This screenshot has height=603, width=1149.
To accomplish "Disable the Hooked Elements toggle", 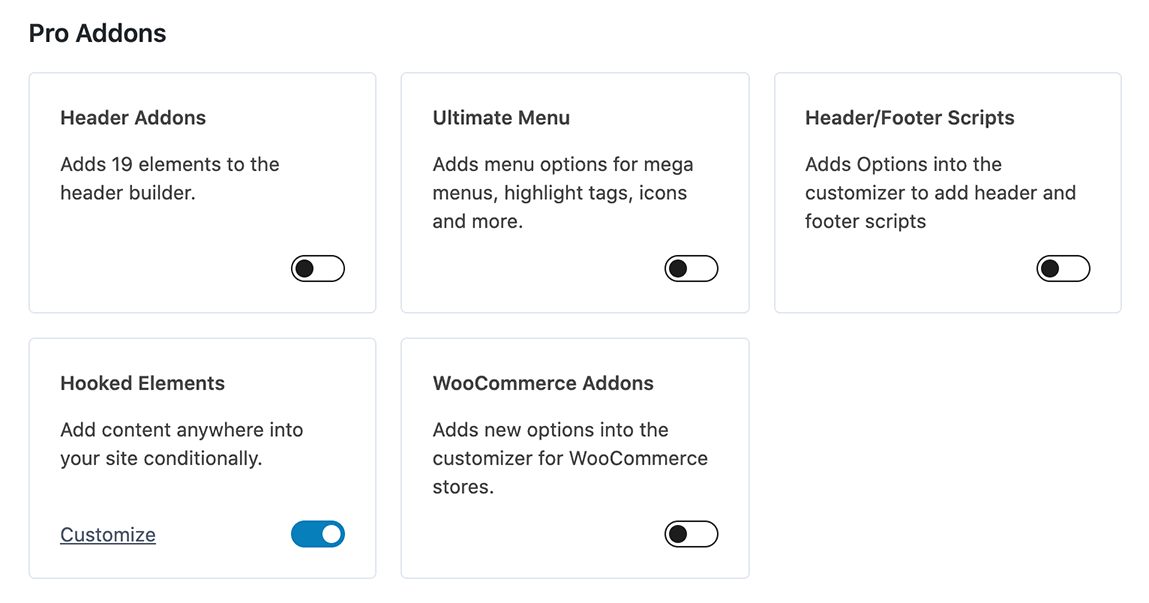I will pos(318,534).
